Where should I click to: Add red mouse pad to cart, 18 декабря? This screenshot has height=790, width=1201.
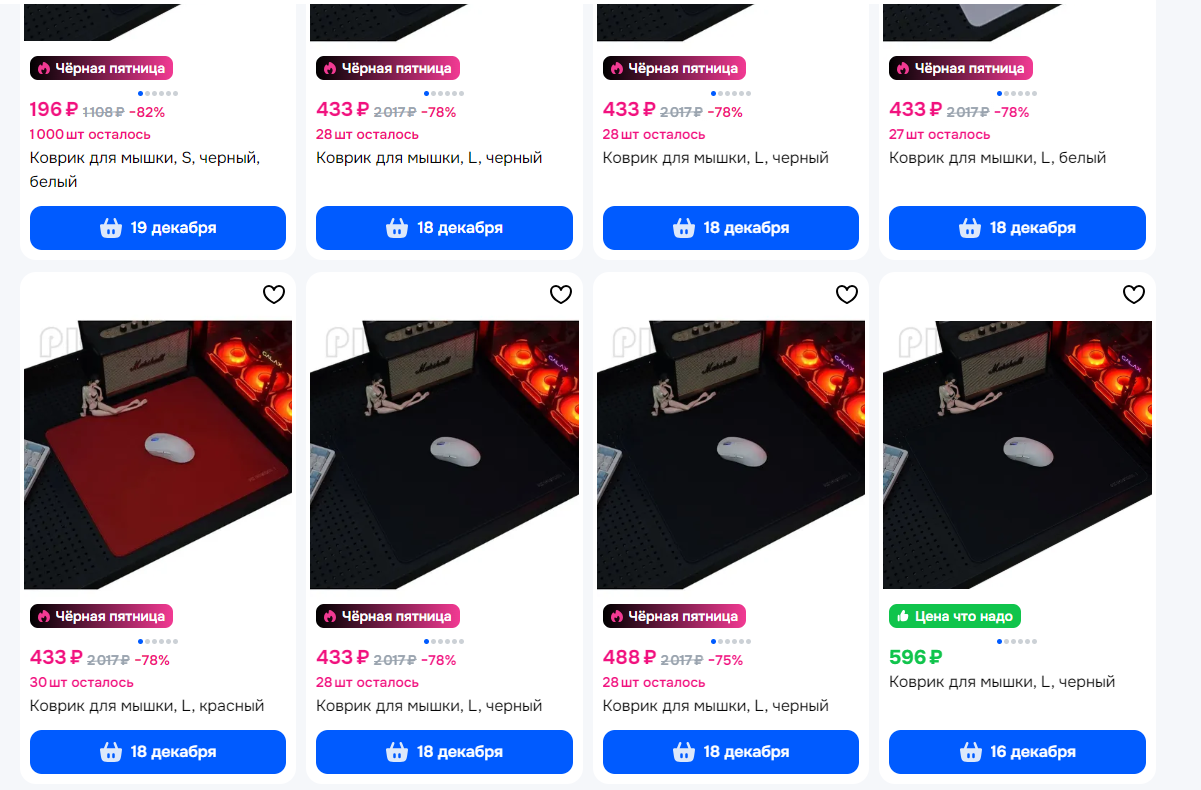tap(158, 752)
